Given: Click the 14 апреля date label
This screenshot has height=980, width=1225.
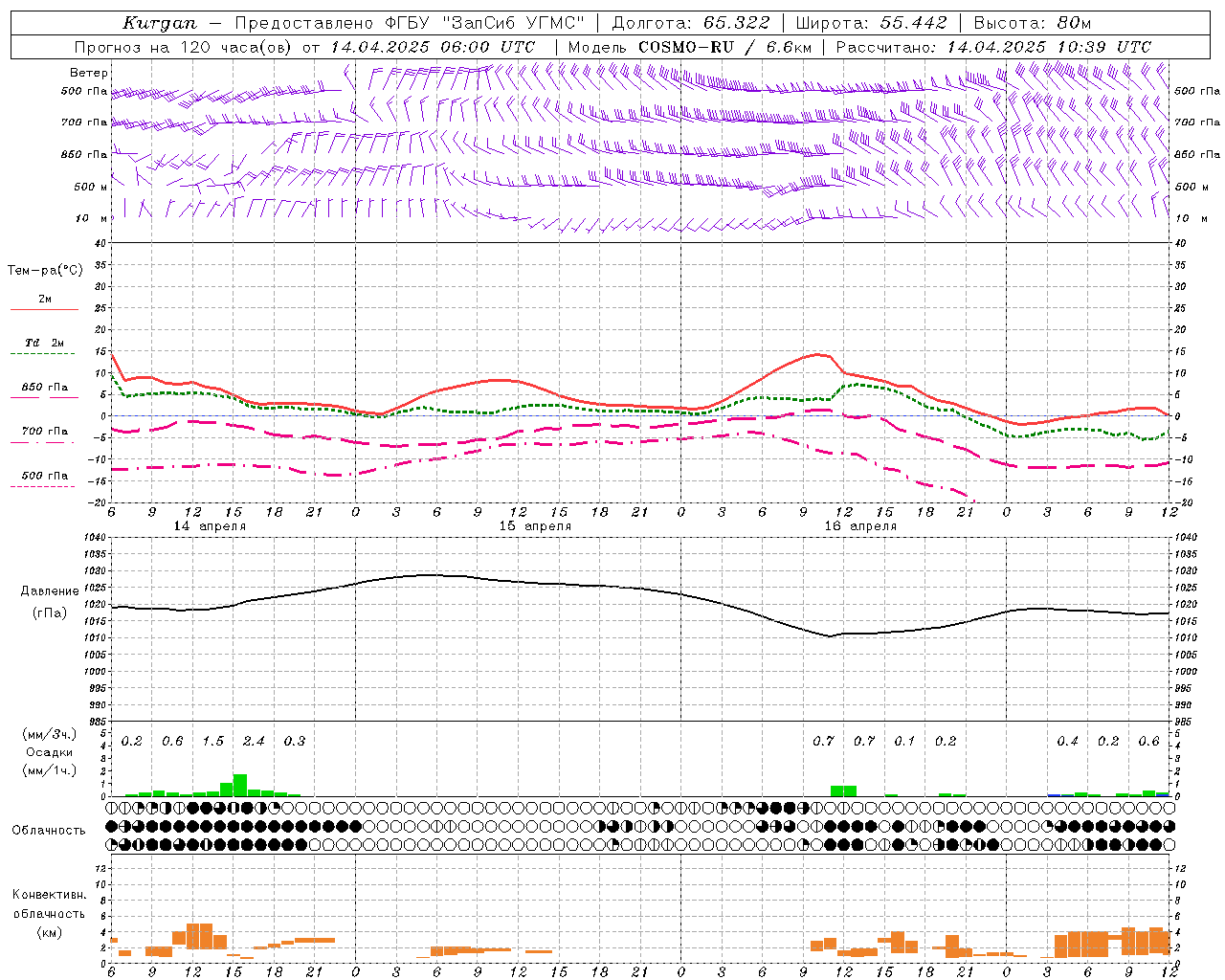Looking at the screenshot, I should pyautogui.click(x=210, y=526).
